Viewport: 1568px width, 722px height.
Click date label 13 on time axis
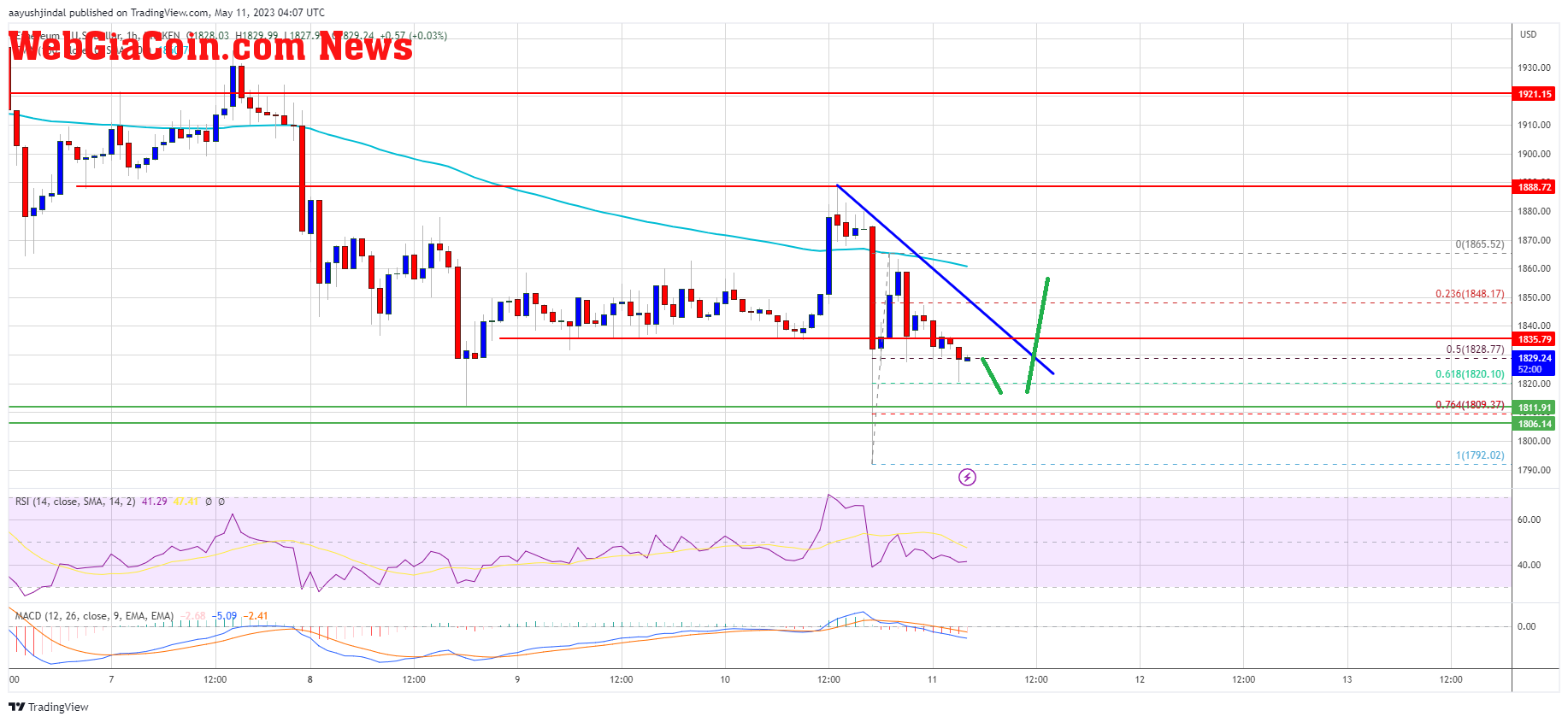1347,679
